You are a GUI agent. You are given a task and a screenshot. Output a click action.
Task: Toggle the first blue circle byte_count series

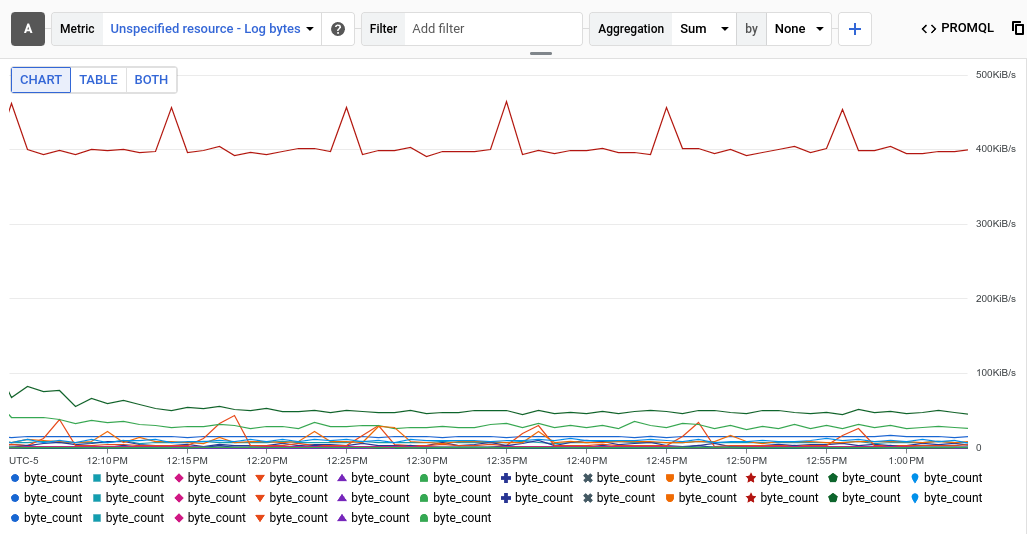[x=46, y=478]
